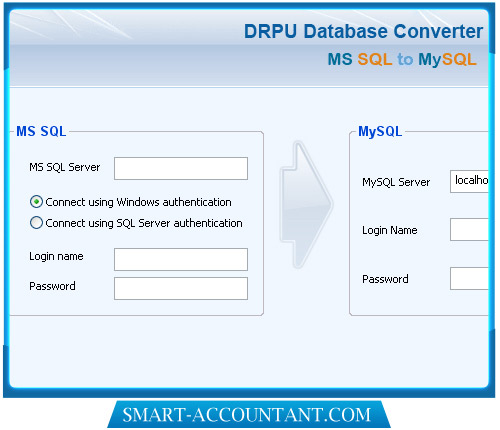Focus the MS SQL Server input field
The image size is (500, 430).
181,168
